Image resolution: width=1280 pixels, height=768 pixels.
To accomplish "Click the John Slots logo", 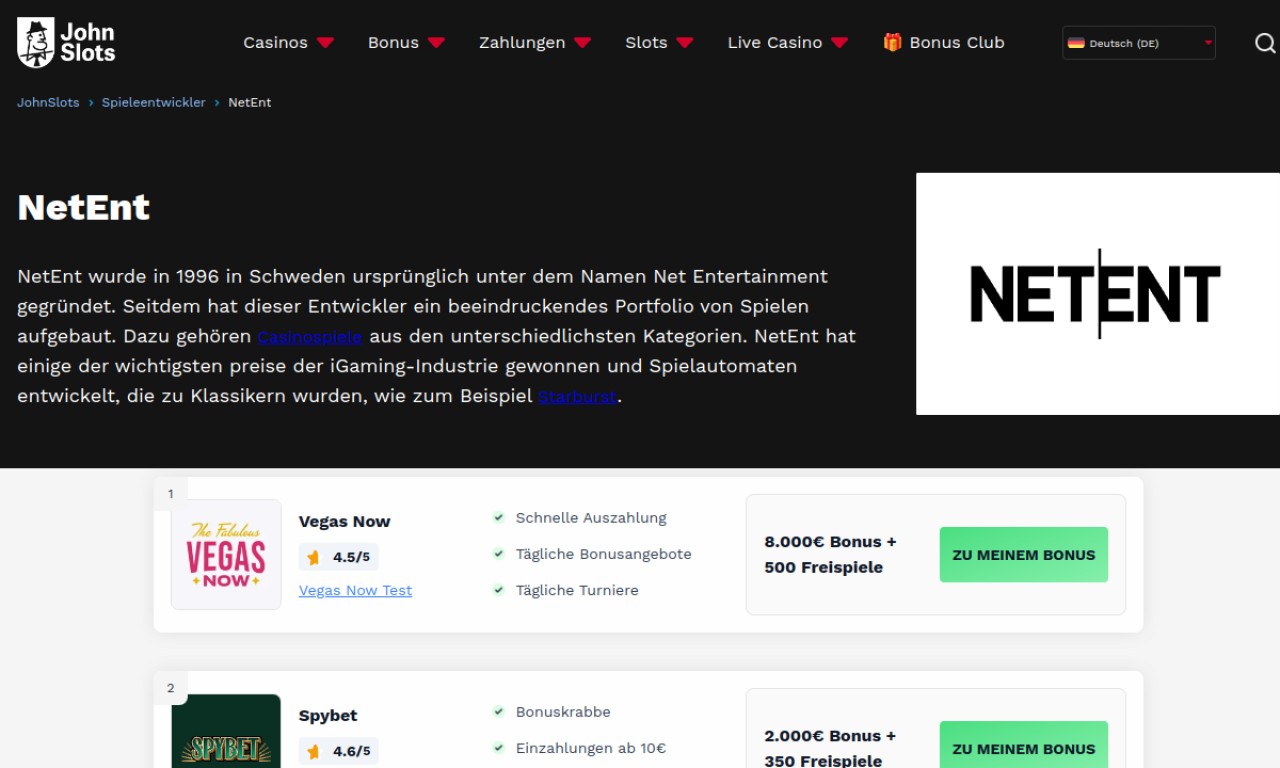I will pyautogui.click(x=66, y=42).
